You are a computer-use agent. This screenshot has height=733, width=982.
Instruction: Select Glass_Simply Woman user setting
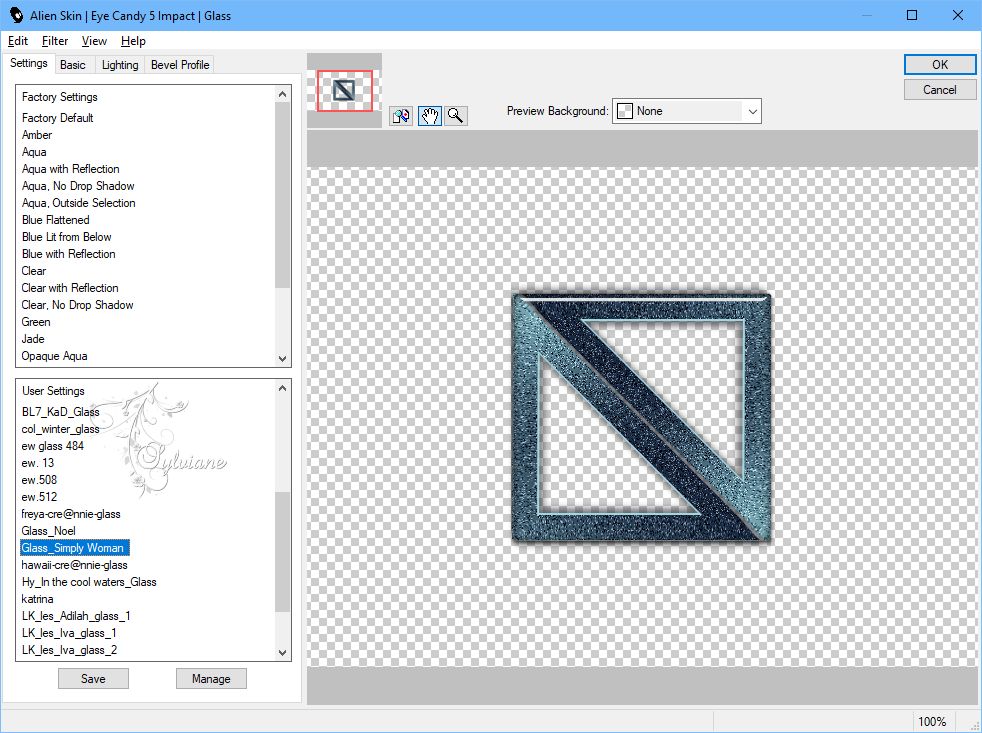pyautogui.click(x=75, y=548)
